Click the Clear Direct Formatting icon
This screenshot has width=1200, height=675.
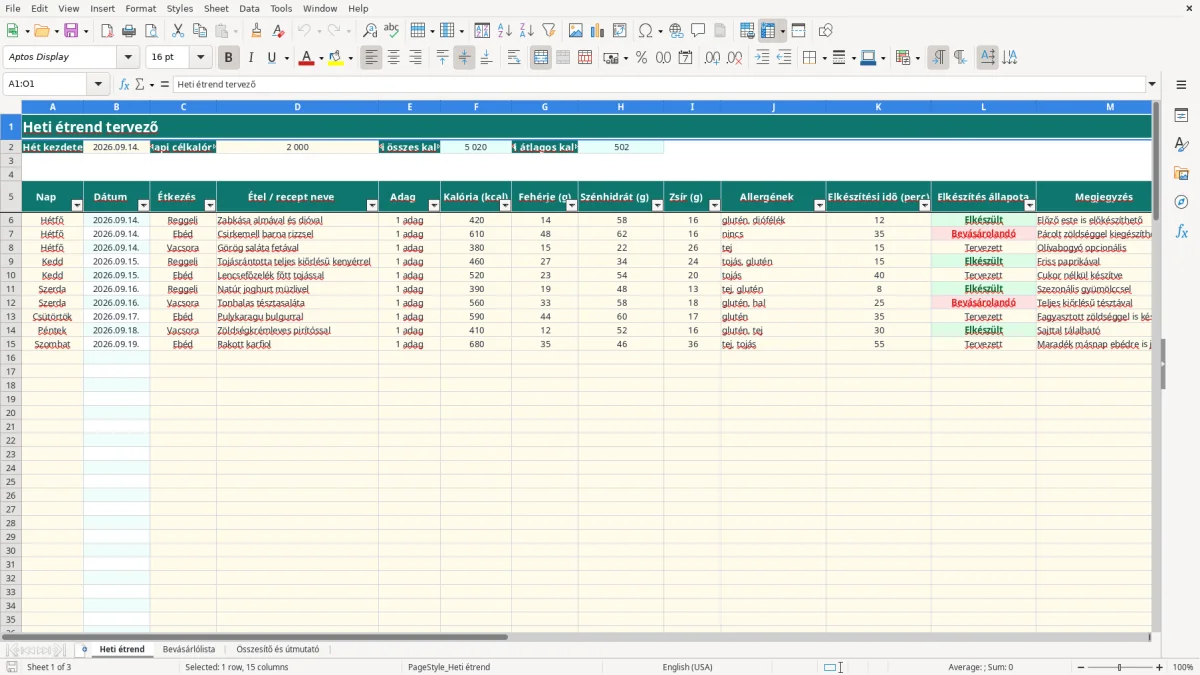click(278, 31)
